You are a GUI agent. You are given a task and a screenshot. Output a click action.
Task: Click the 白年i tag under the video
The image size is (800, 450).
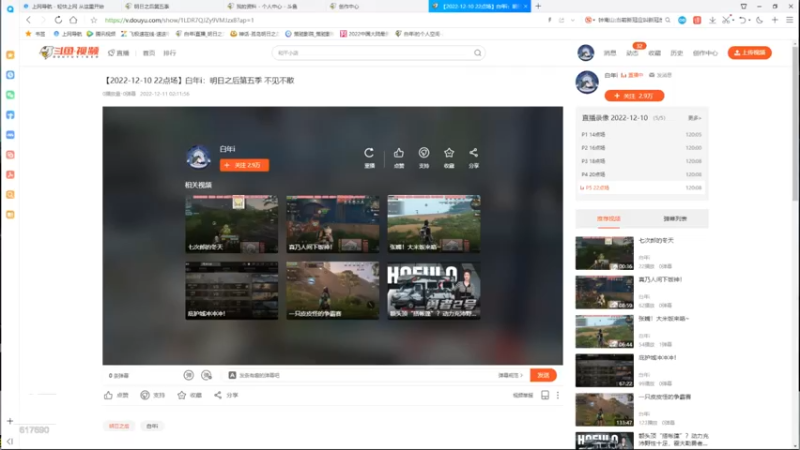(153, 426)
